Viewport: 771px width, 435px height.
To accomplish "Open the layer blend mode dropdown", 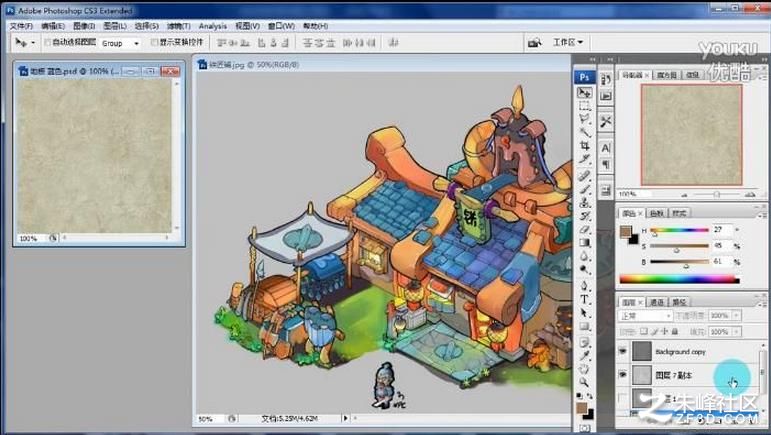I will (645, 316).
